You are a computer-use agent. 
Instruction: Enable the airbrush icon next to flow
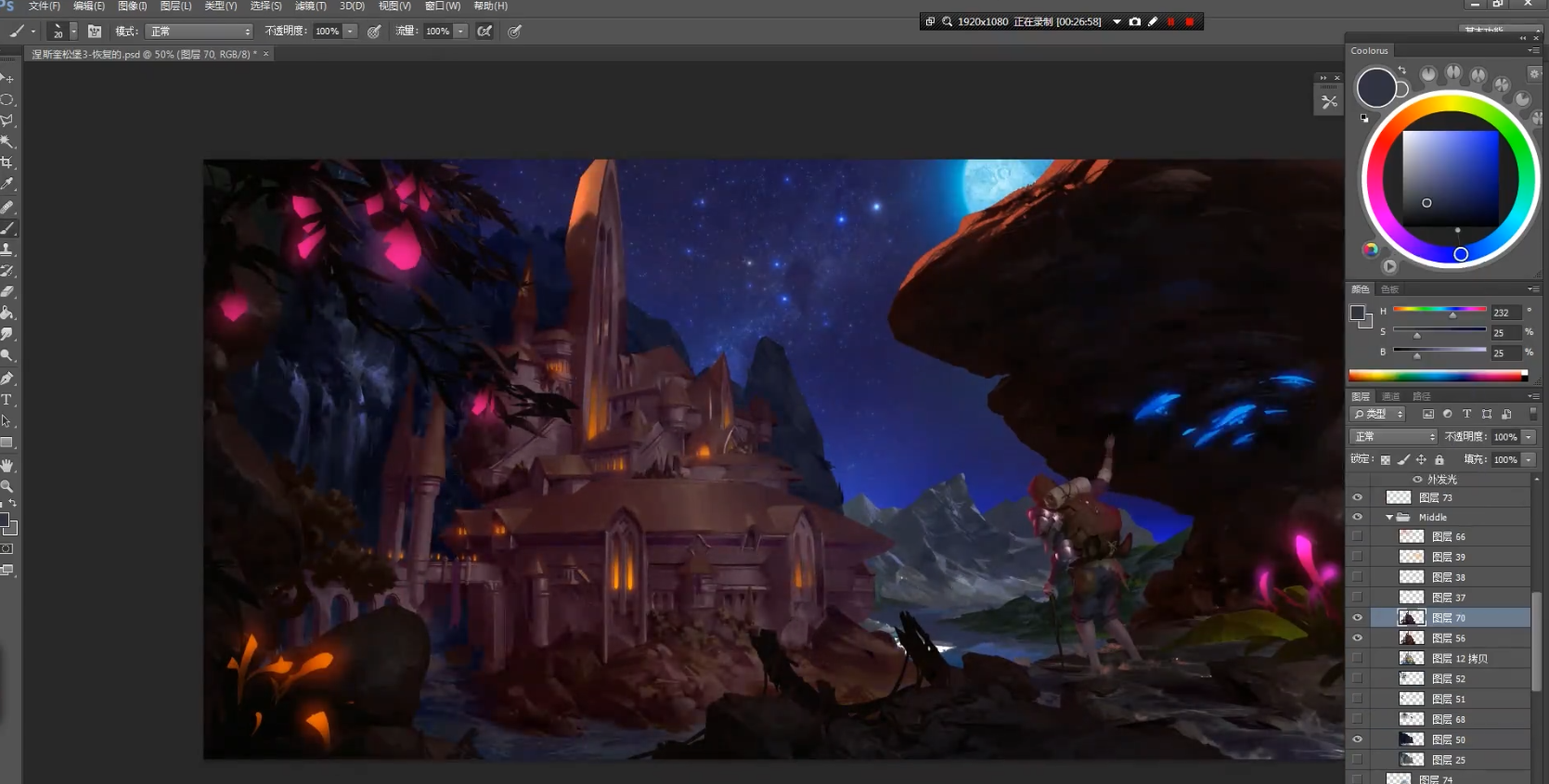click(484, 32)
